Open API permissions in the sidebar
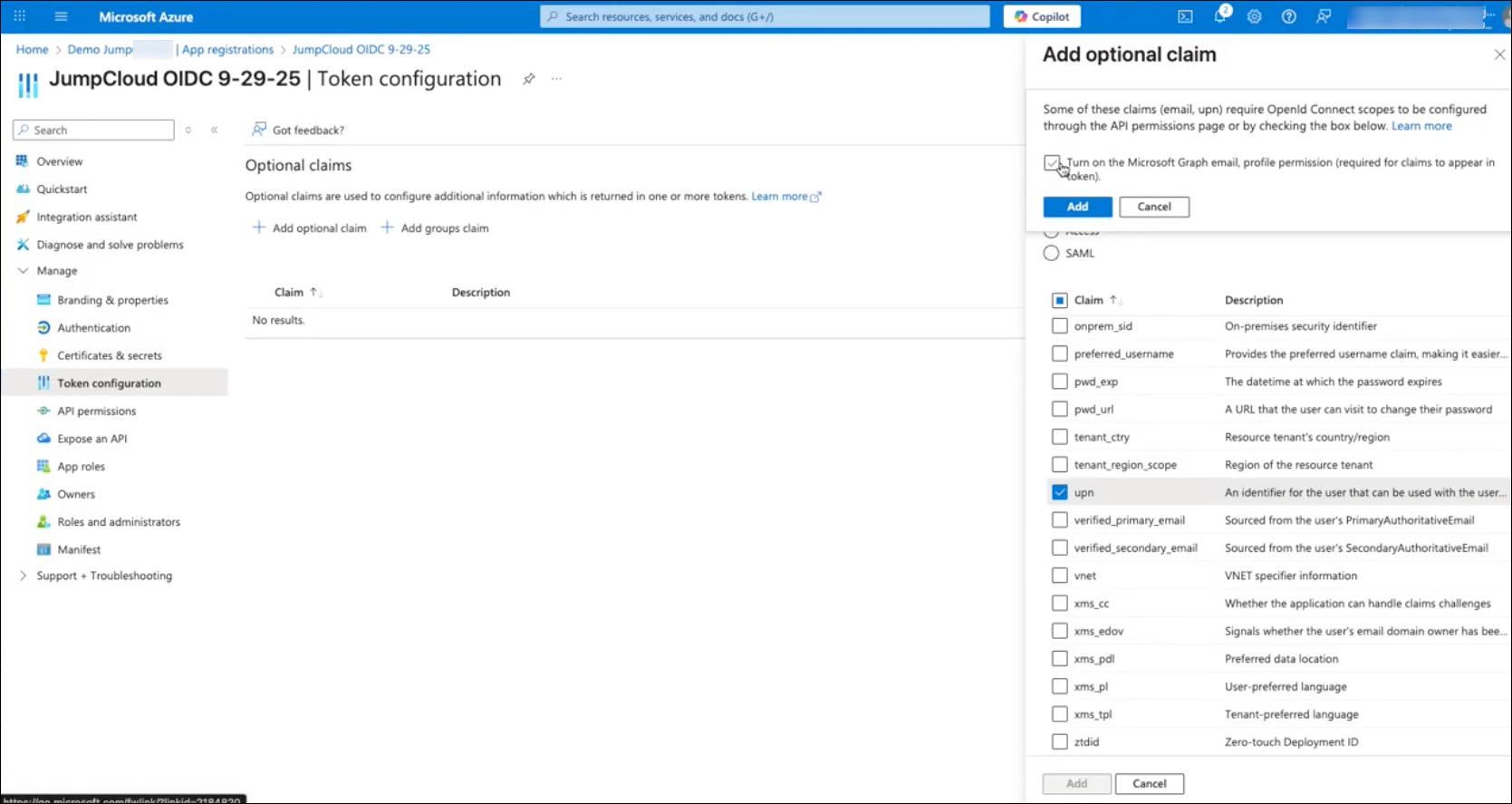This screenshot has width=1512, height=804. coord(96,411)
